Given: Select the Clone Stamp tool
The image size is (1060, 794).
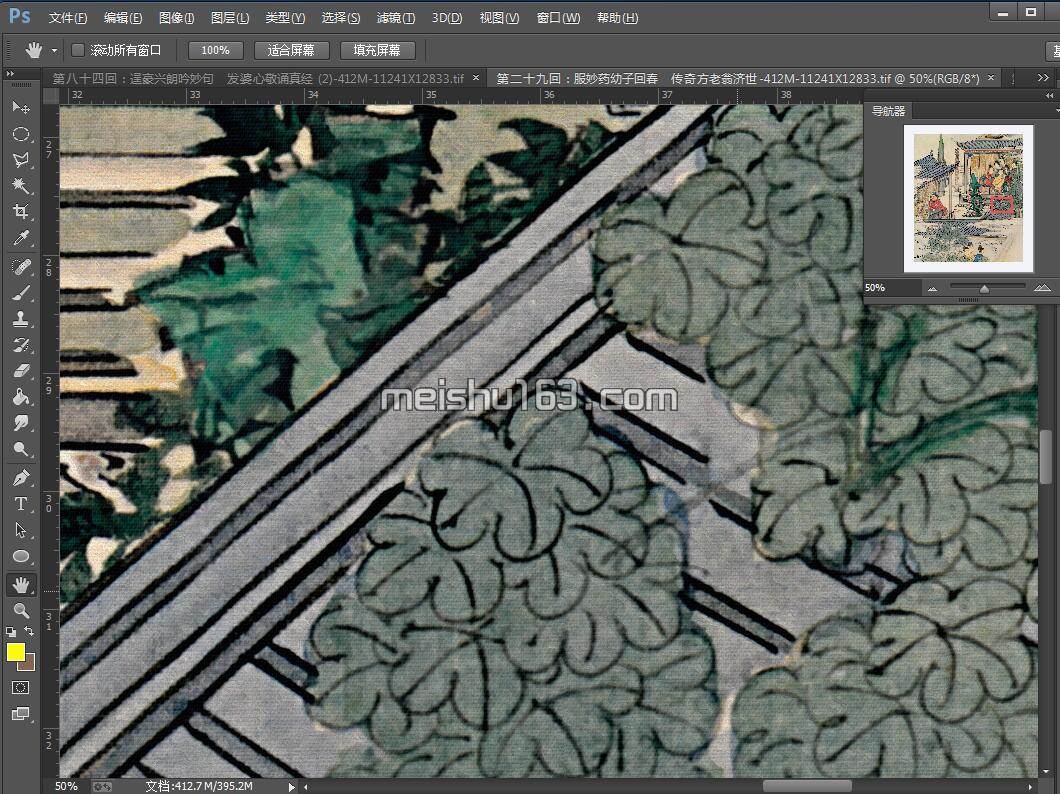Looking at the screenshot, I should [x=21, y=319].
